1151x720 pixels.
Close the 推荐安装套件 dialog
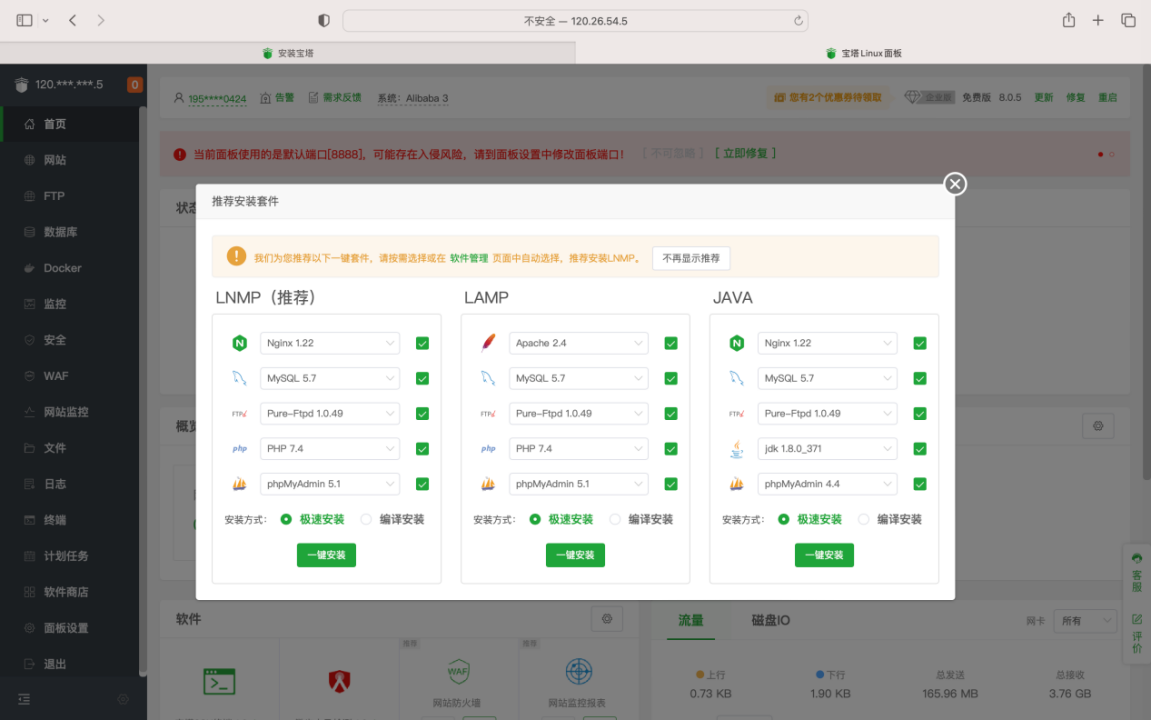[x=954, y=183]
